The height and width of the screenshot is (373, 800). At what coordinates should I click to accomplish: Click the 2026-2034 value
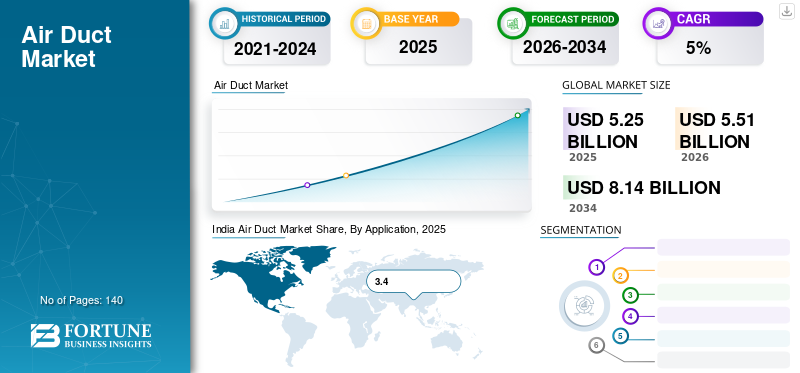(x=564, y=47)
